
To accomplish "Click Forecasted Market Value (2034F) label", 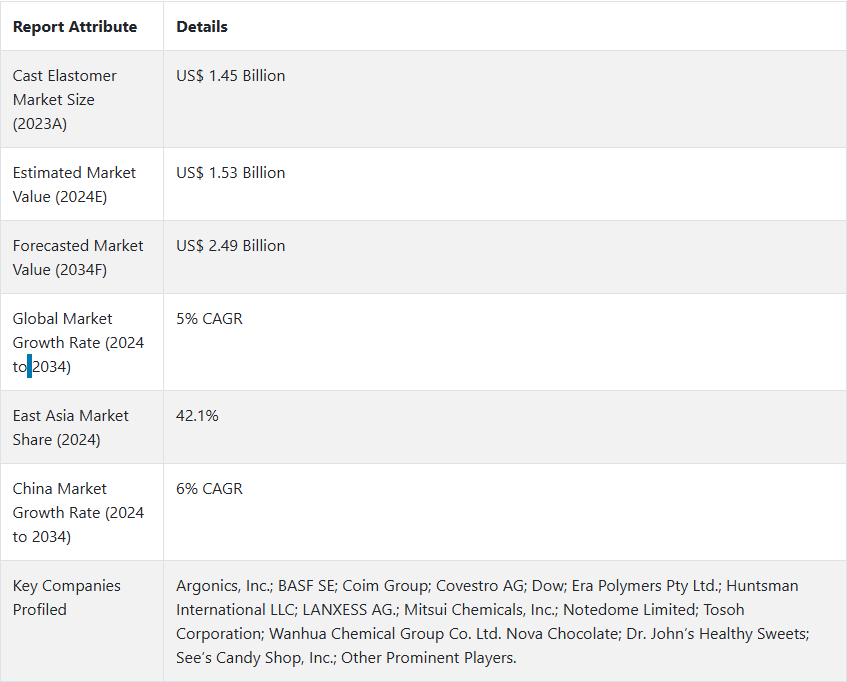I will (x=78, y=257).
